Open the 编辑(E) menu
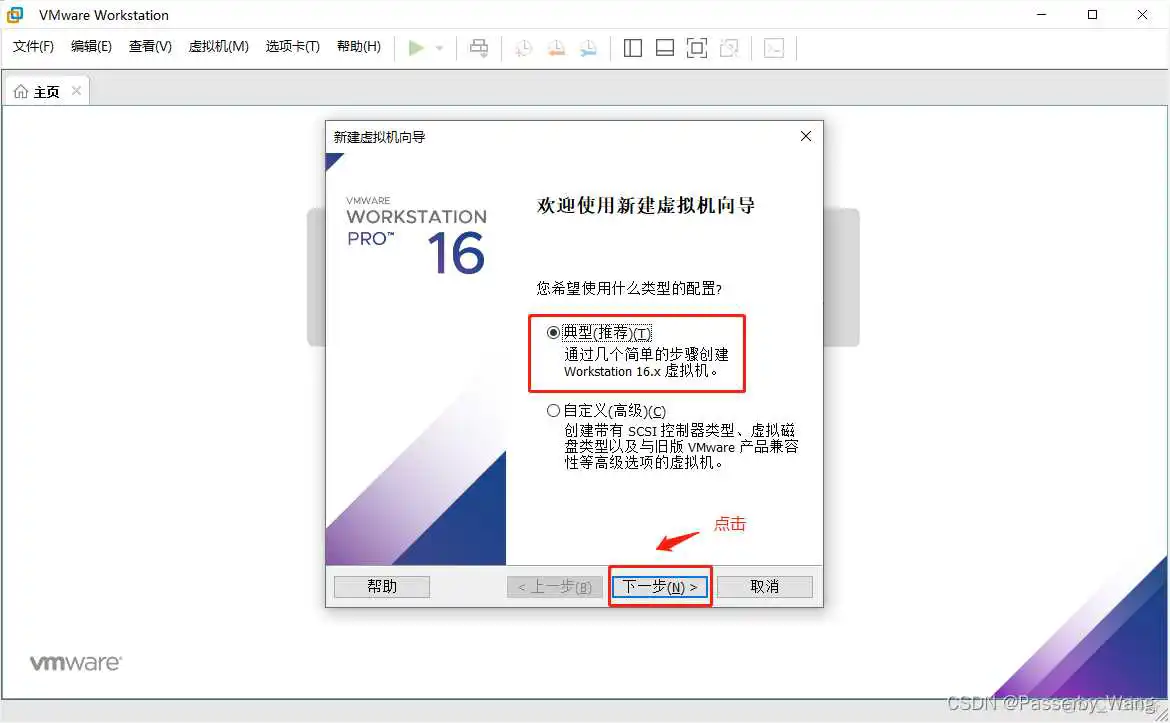The width and height of the screenshot is (1170, 723). [91, 46]
